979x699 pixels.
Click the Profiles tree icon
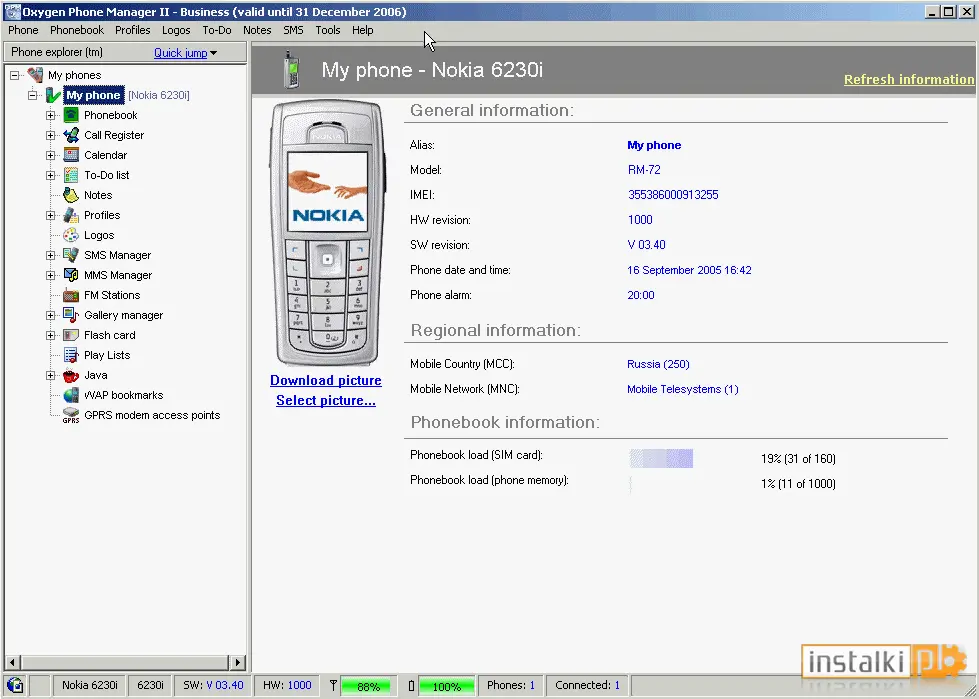pyautogui.click(x=71, y=215)
